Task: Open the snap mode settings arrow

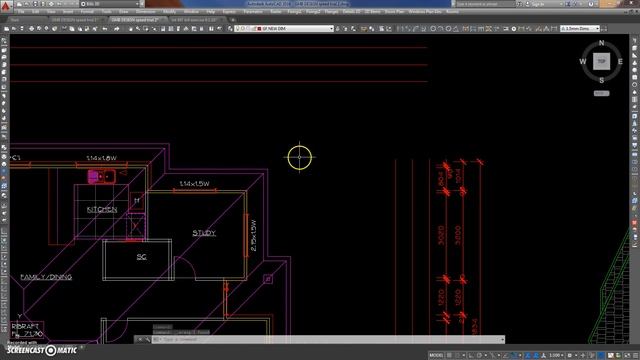Action: (x=464, y=356)
